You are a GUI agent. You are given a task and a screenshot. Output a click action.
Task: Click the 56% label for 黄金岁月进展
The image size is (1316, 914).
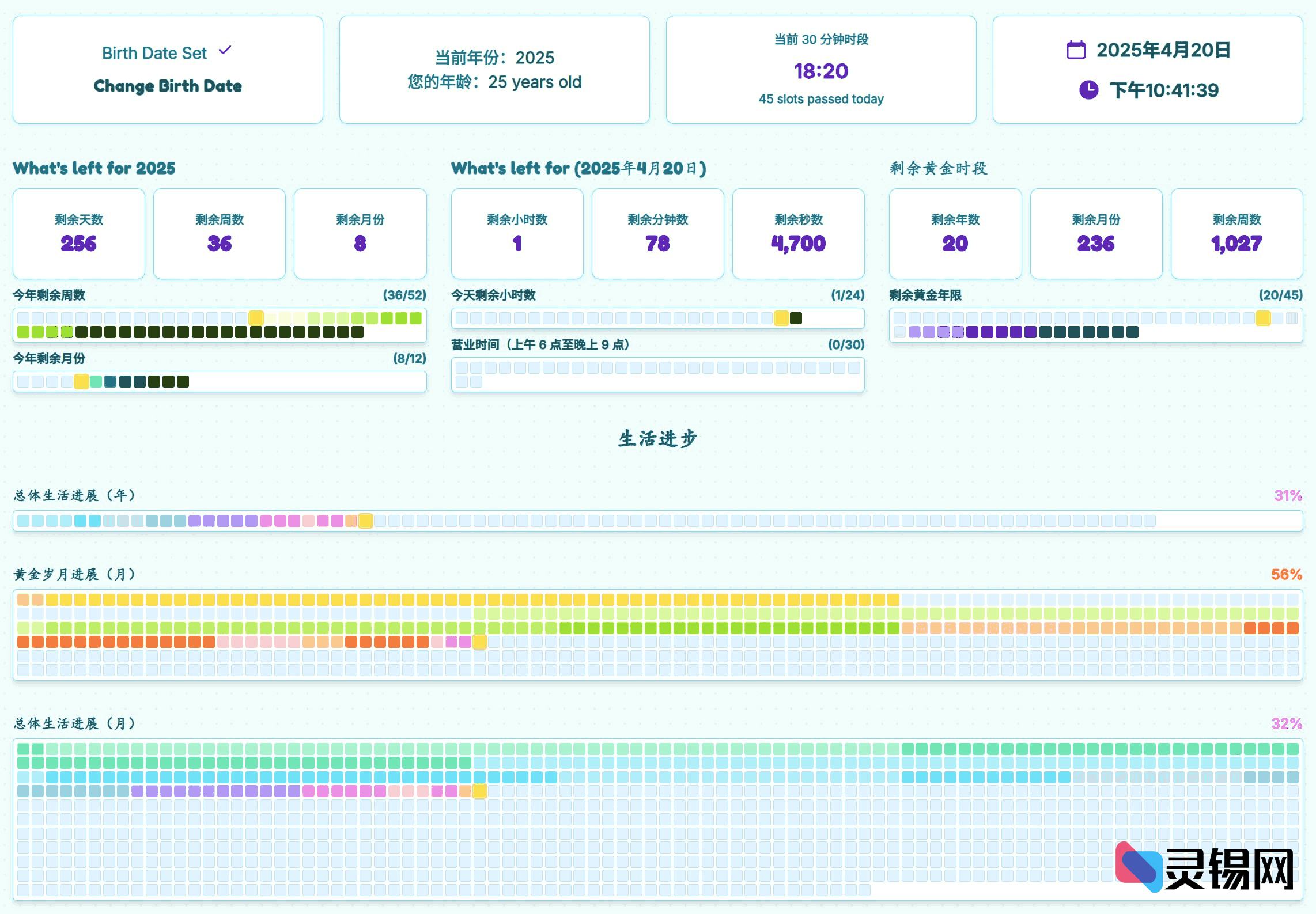coord(1286,574)
